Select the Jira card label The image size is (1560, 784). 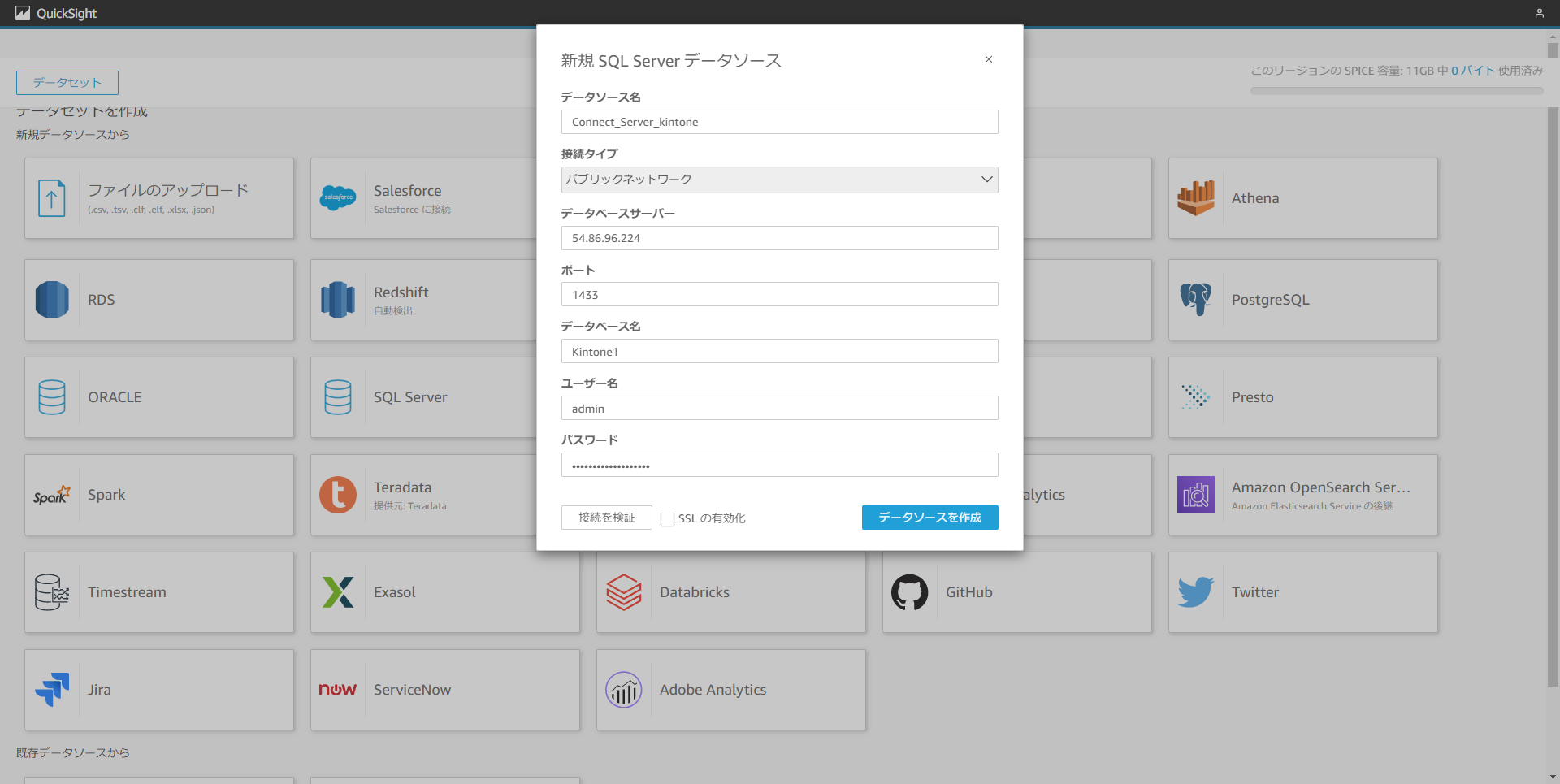tap(99, 690)
